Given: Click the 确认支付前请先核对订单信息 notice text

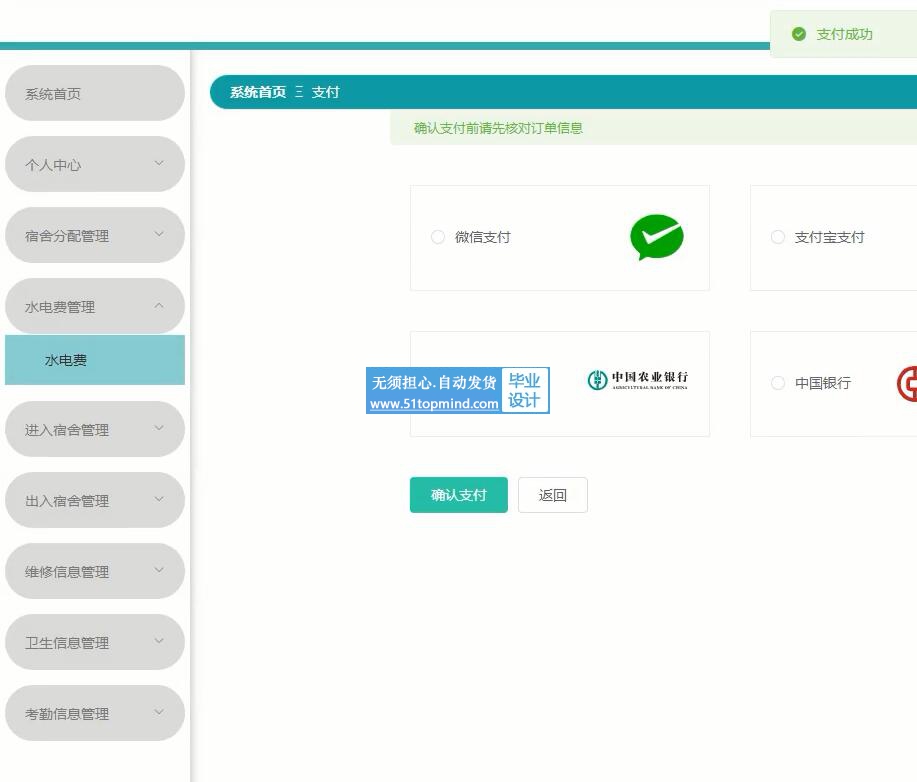Looking at the screenshot, I should pos(498,128).
